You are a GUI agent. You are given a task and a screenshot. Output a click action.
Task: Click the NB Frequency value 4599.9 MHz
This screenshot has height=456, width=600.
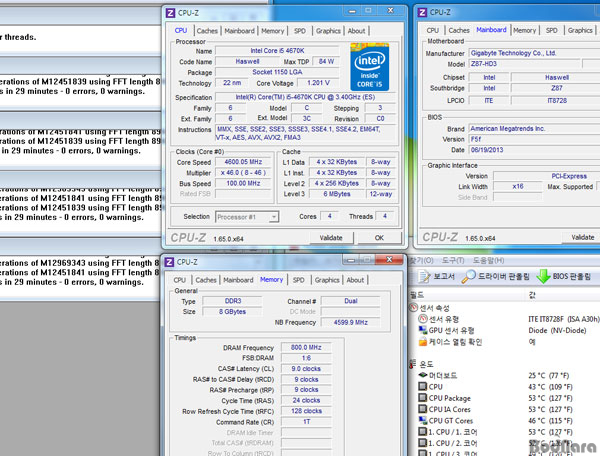(x=351, y=322)
